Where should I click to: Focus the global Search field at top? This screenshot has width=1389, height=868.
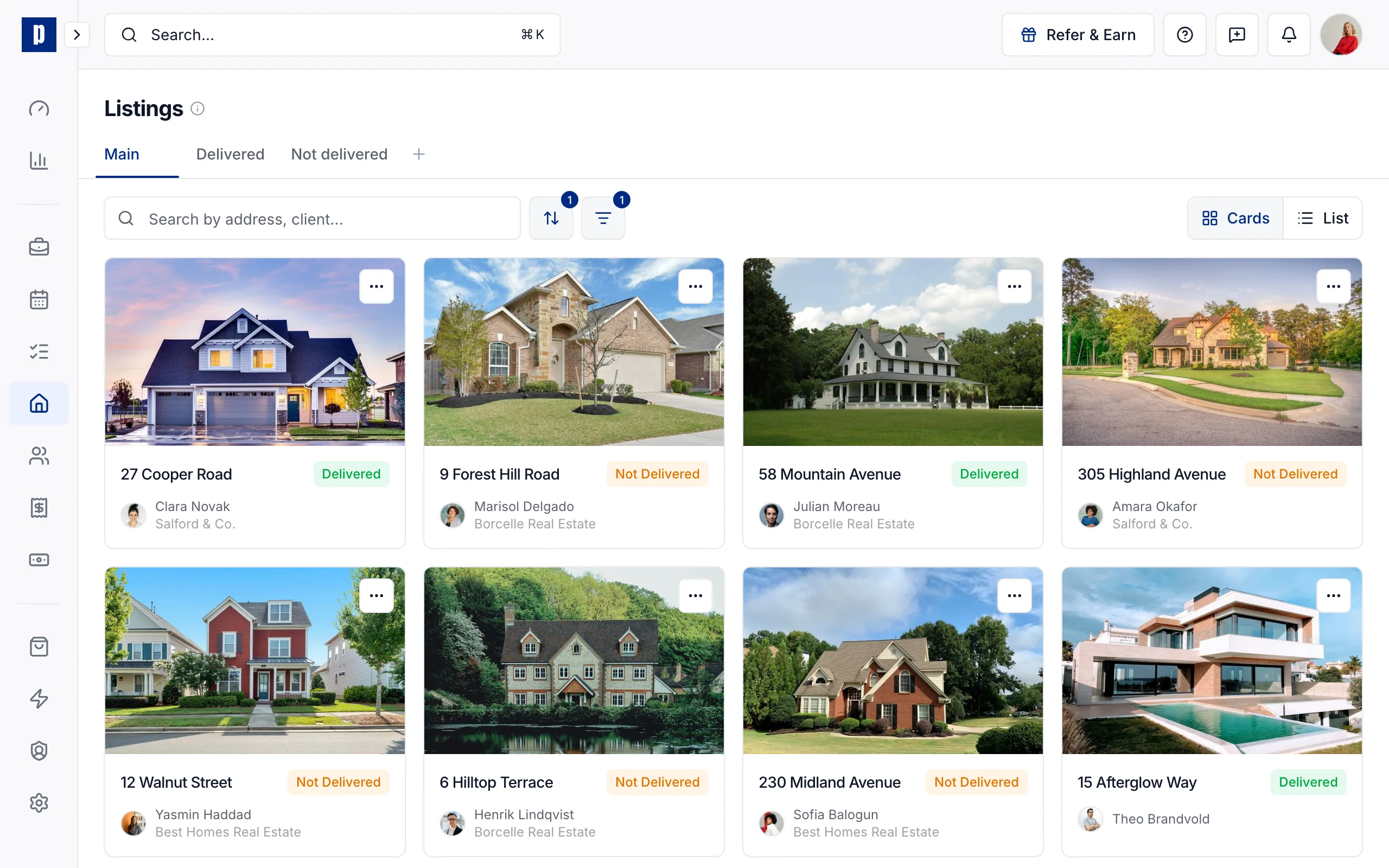[x=332, y=34]
